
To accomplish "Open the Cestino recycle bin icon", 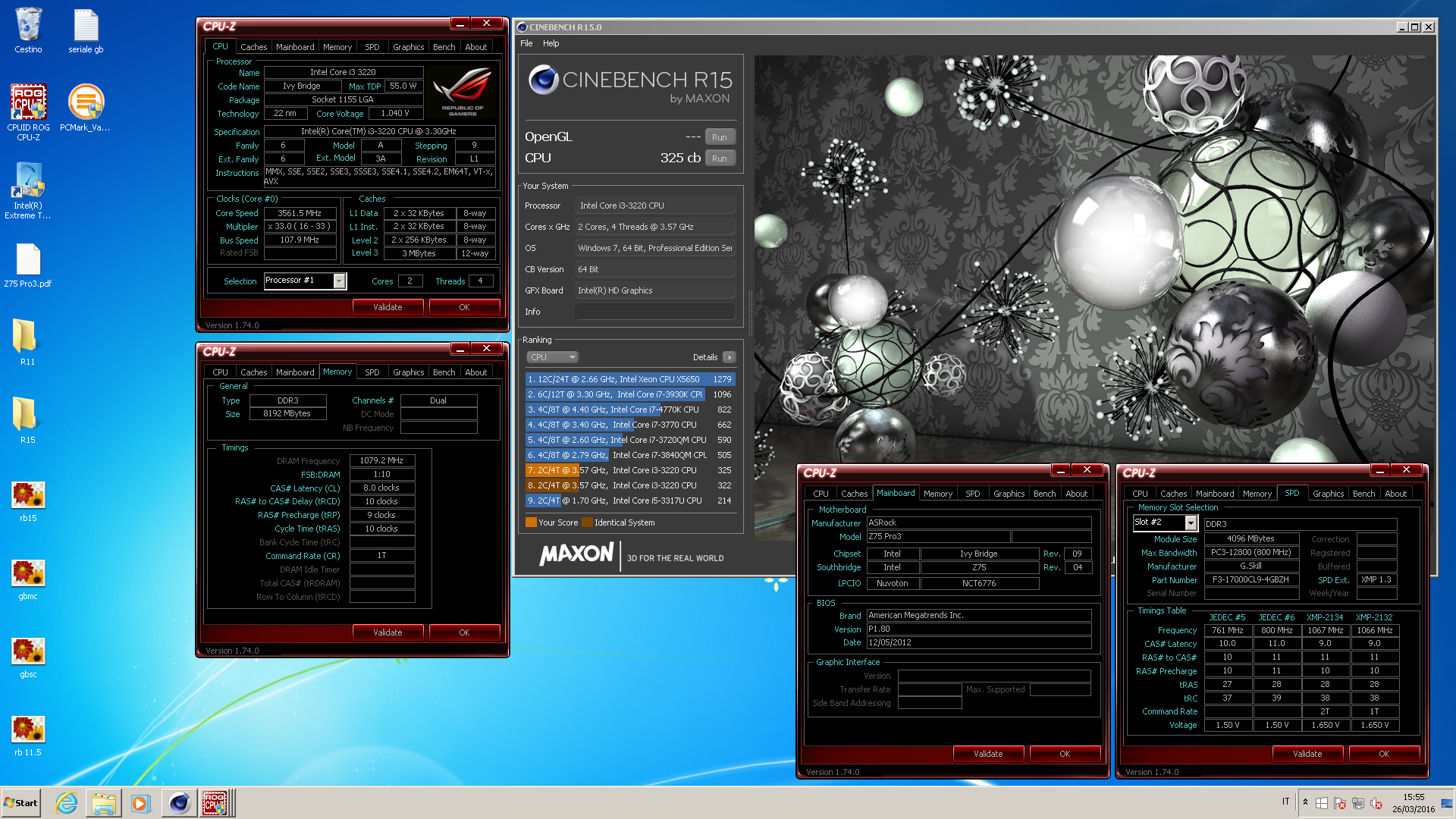I will pos(28,30).
